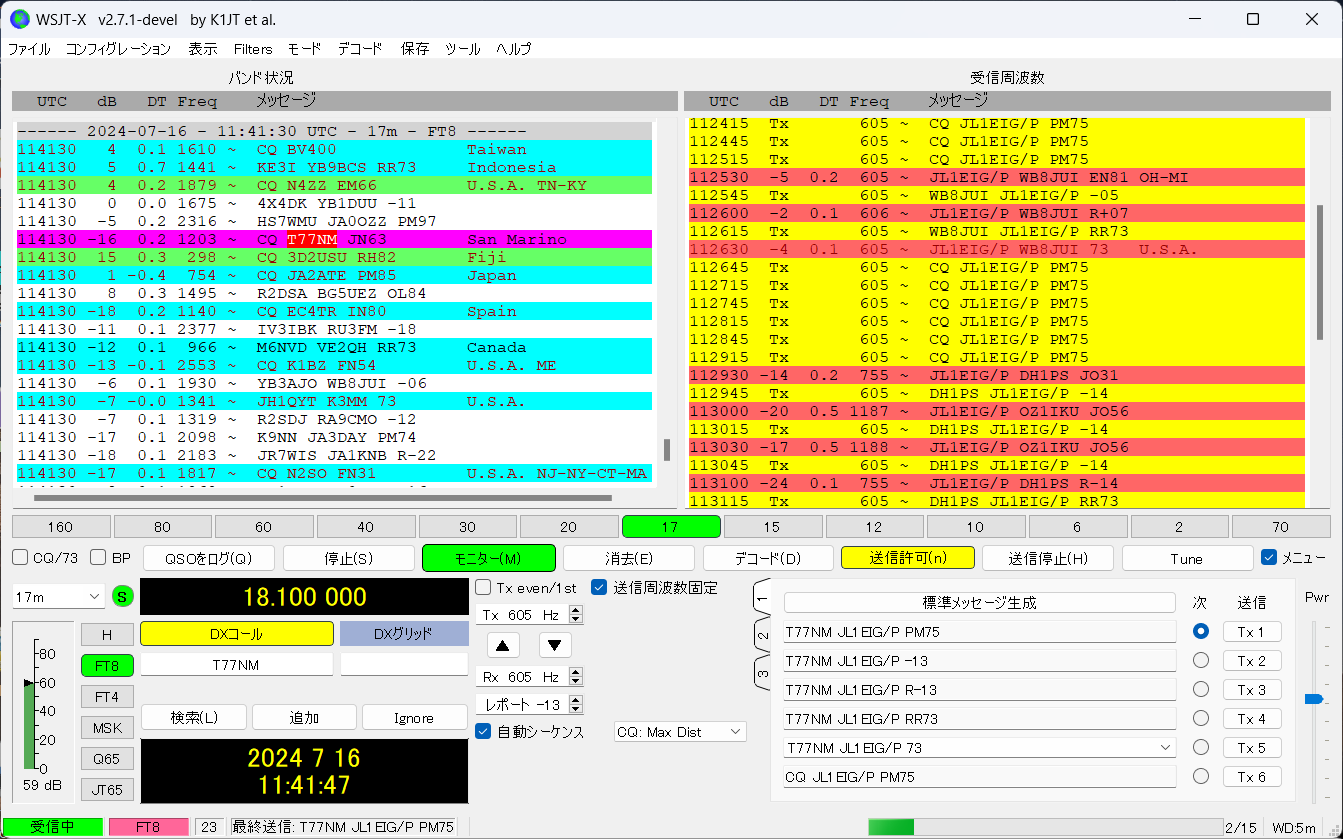Open the ヘルプ menu
Screen dimensions: 1343x839
[x=513, y=48]
